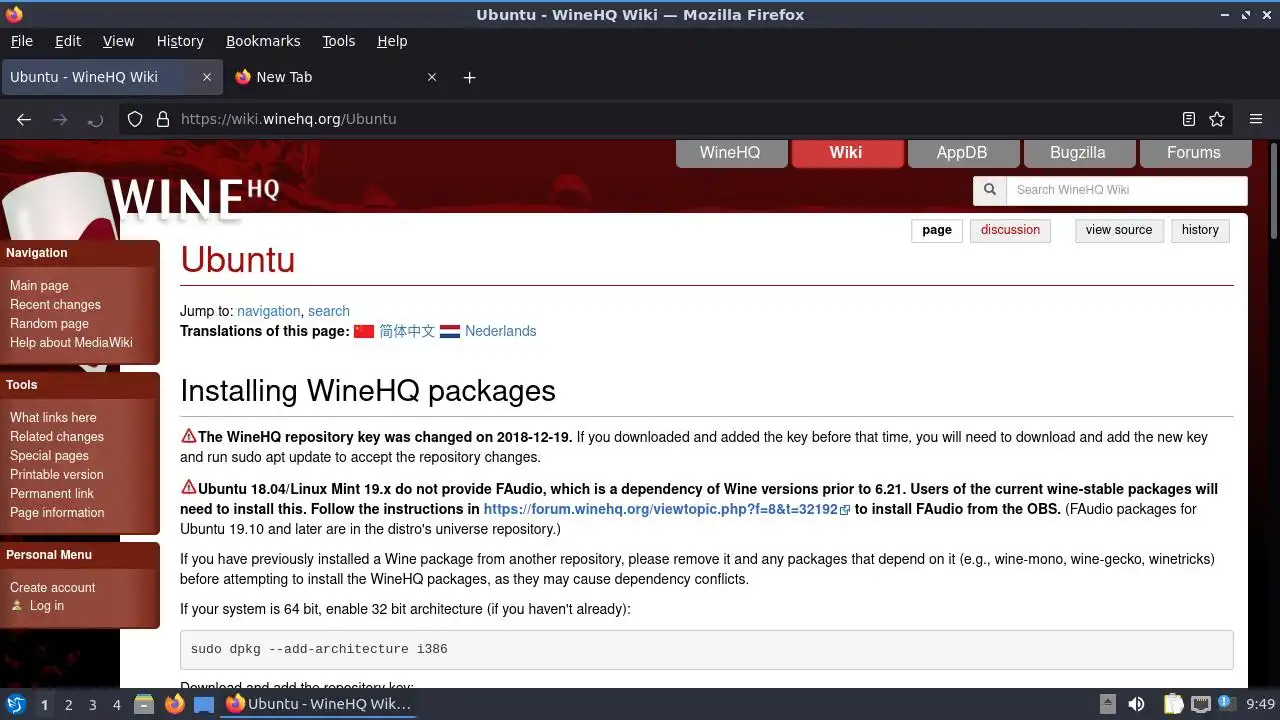
Task: Open the Page information link
Action: (x=57, y=512)
